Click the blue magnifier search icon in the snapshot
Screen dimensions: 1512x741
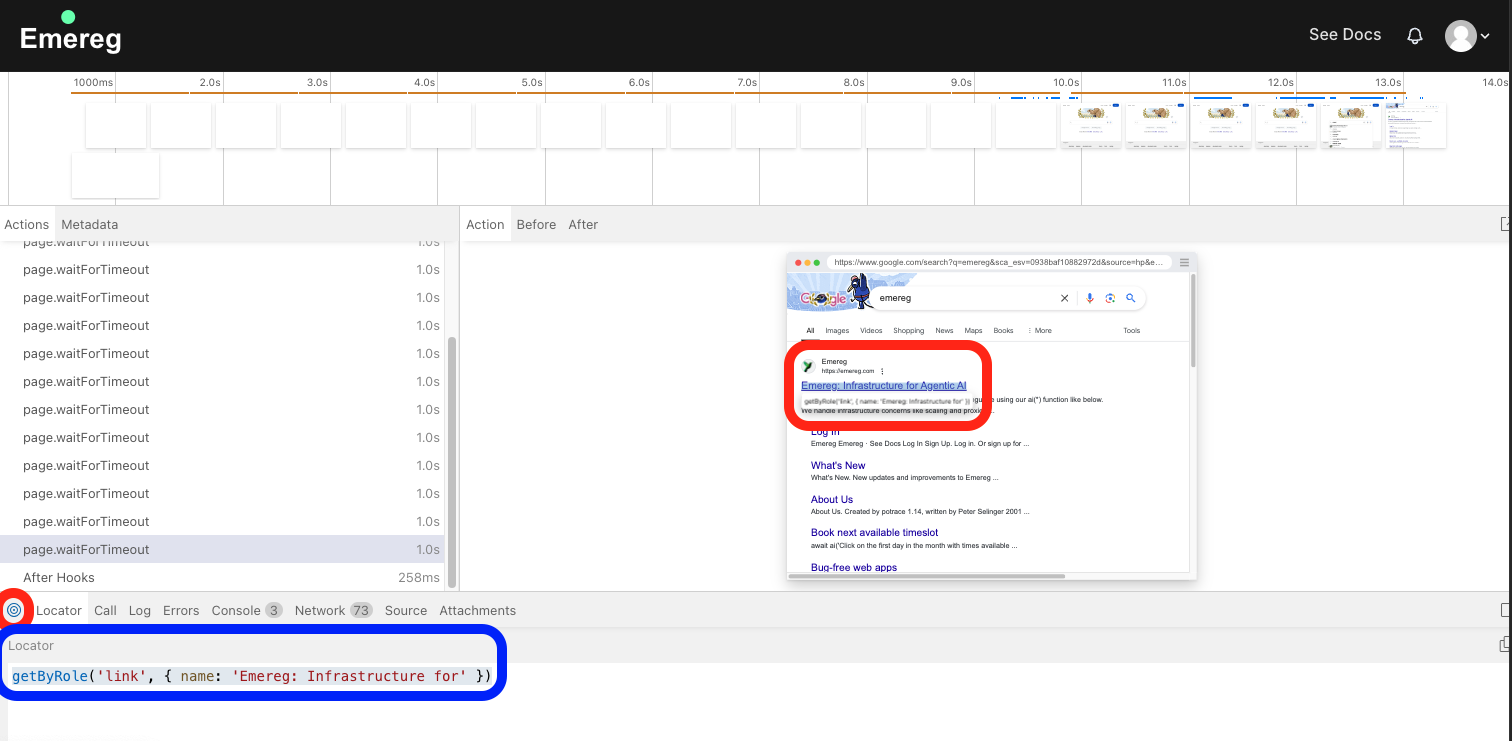(1131, 297)
